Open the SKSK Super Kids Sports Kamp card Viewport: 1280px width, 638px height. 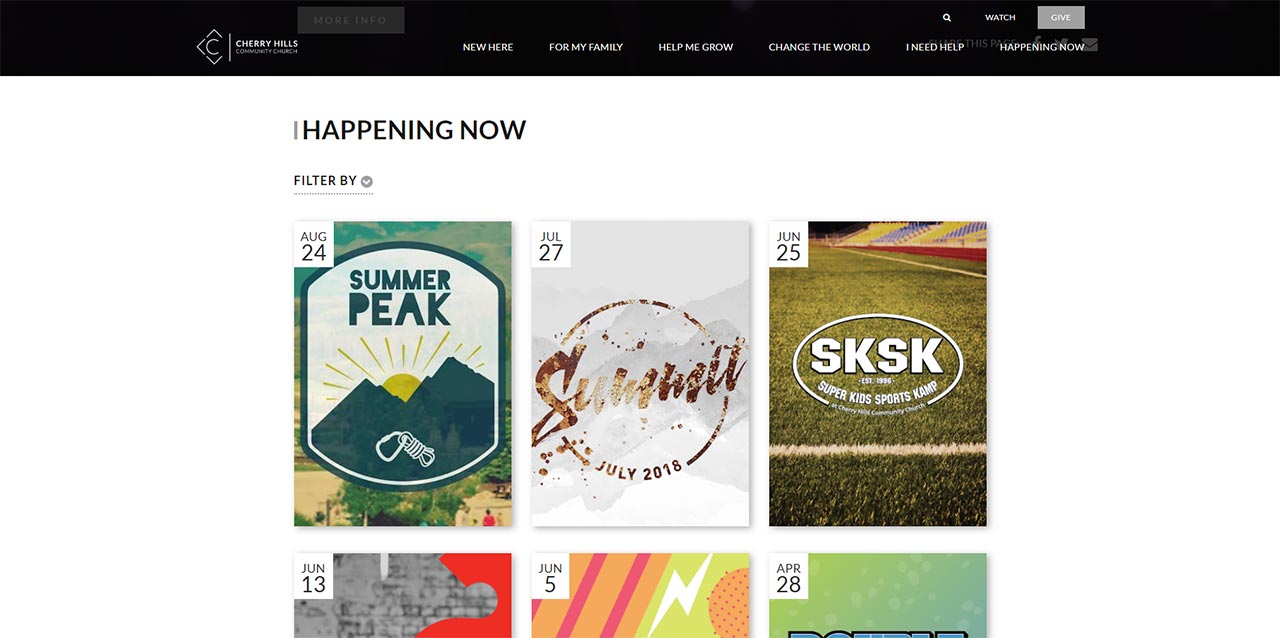(x=878, y=374)
